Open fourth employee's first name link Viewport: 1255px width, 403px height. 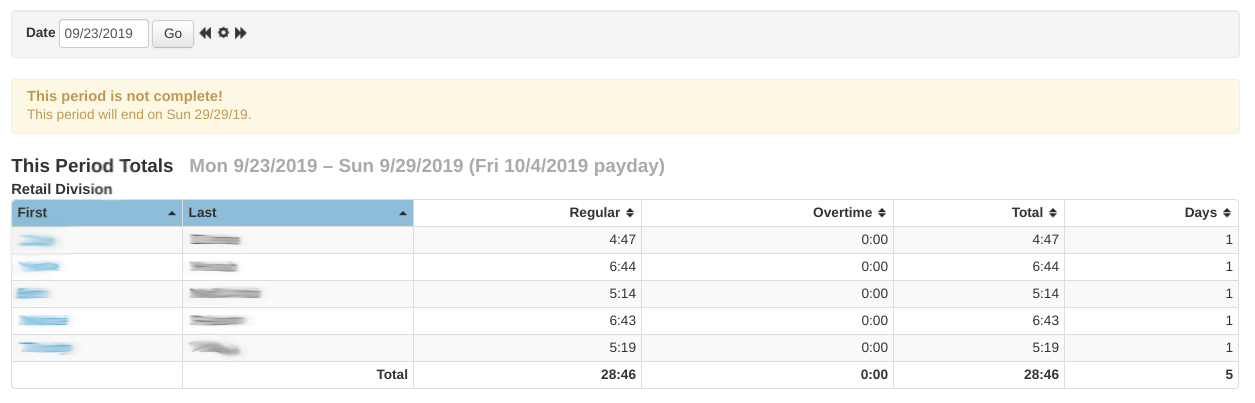(x=43, y=321)
